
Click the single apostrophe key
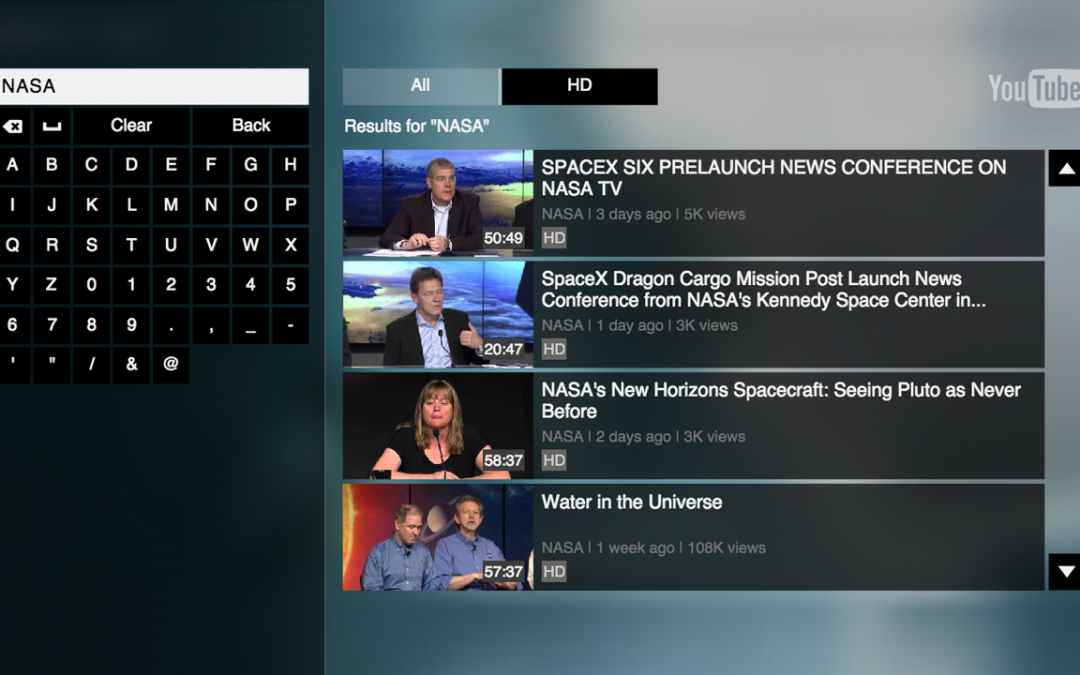[x=13, y=364]
